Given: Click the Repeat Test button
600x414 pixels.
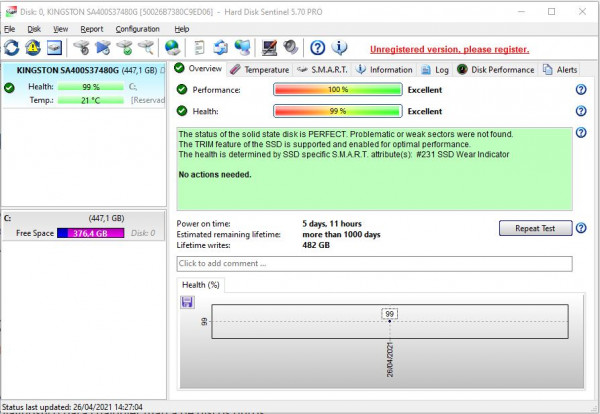Looking at the screenshot, I should (x=535, y=228).
